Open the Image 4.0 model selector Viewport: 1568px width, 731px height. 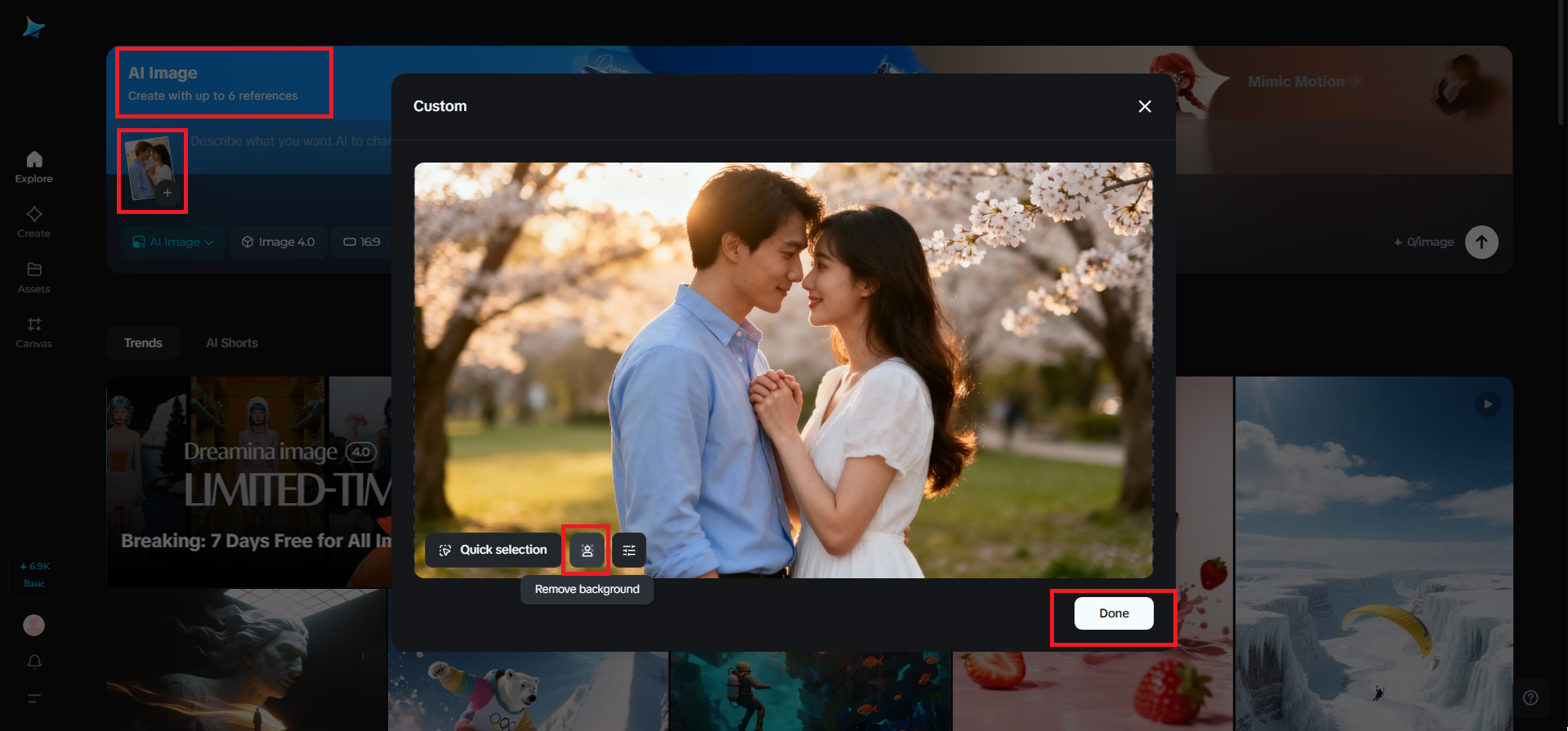pos(279,243)
